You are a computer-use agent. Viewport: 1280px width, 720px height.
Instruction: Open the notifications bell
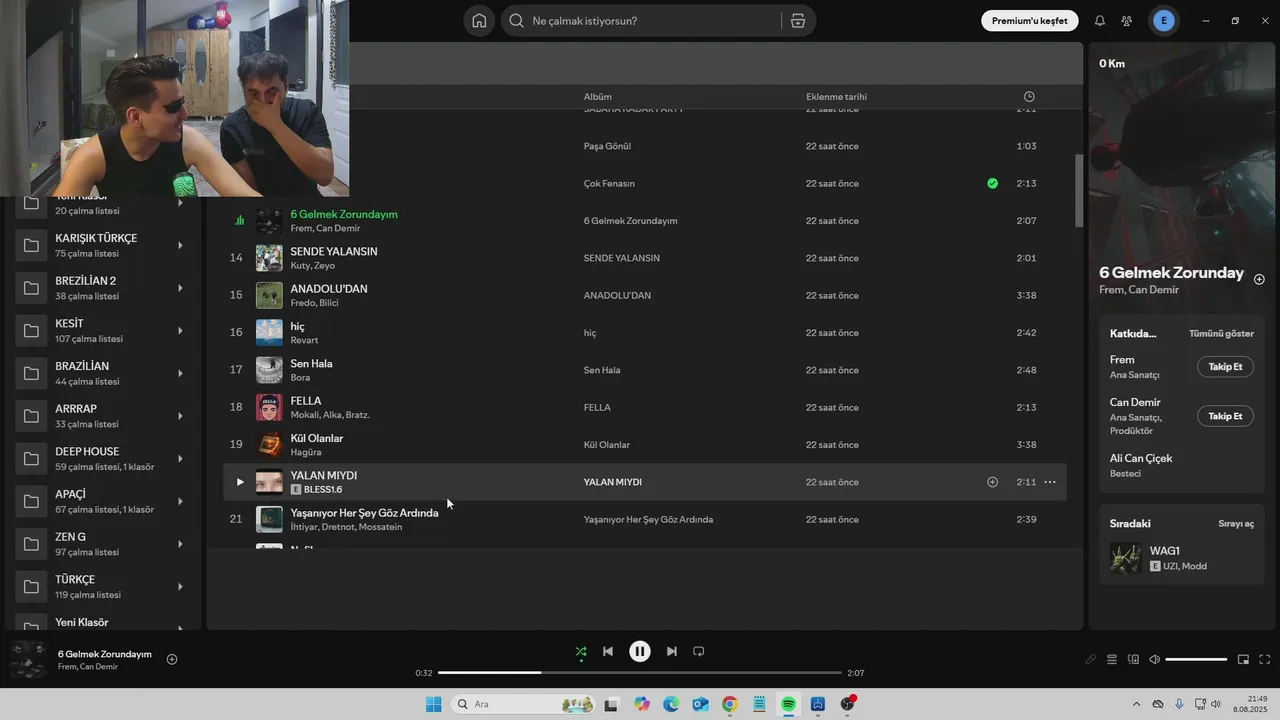pos(1100,21)
